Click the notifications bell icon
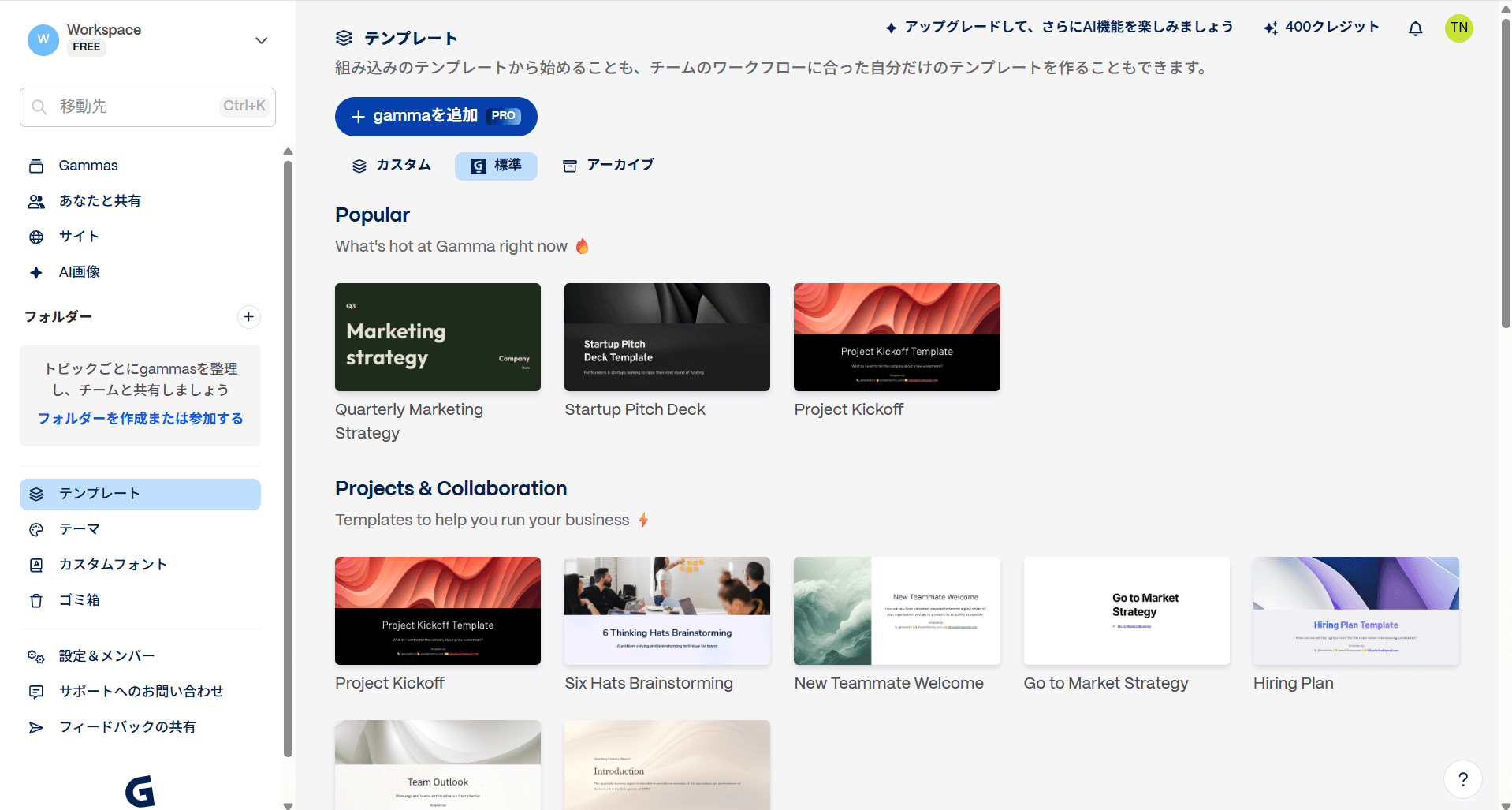 click(1415, 28)
